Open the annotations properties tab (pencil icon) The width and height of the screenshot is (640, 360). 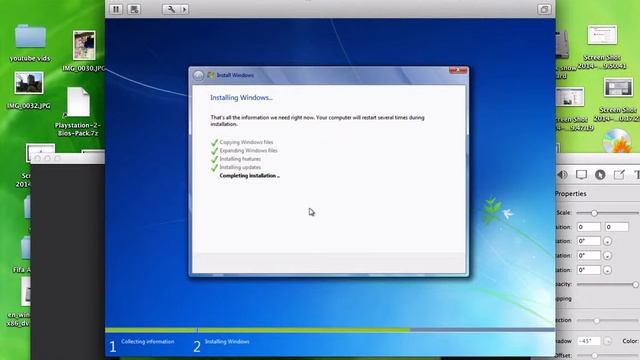click(x=619, y=175)
